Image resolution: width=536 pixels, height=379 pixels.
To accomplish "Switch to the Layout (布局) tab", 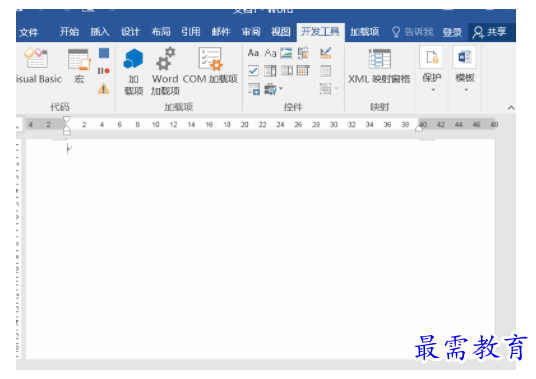I will click(x=161, y=32).
